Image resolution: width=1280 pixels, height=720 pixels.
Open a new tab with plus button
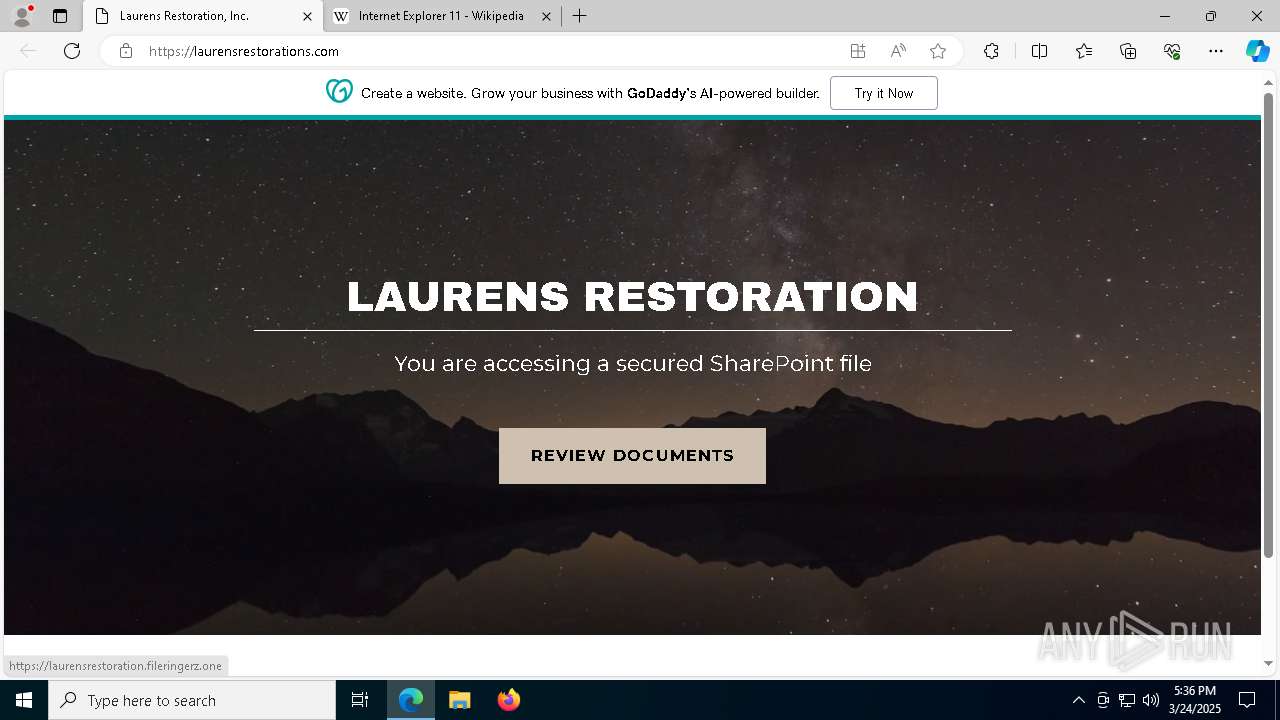tap(579, 16)
